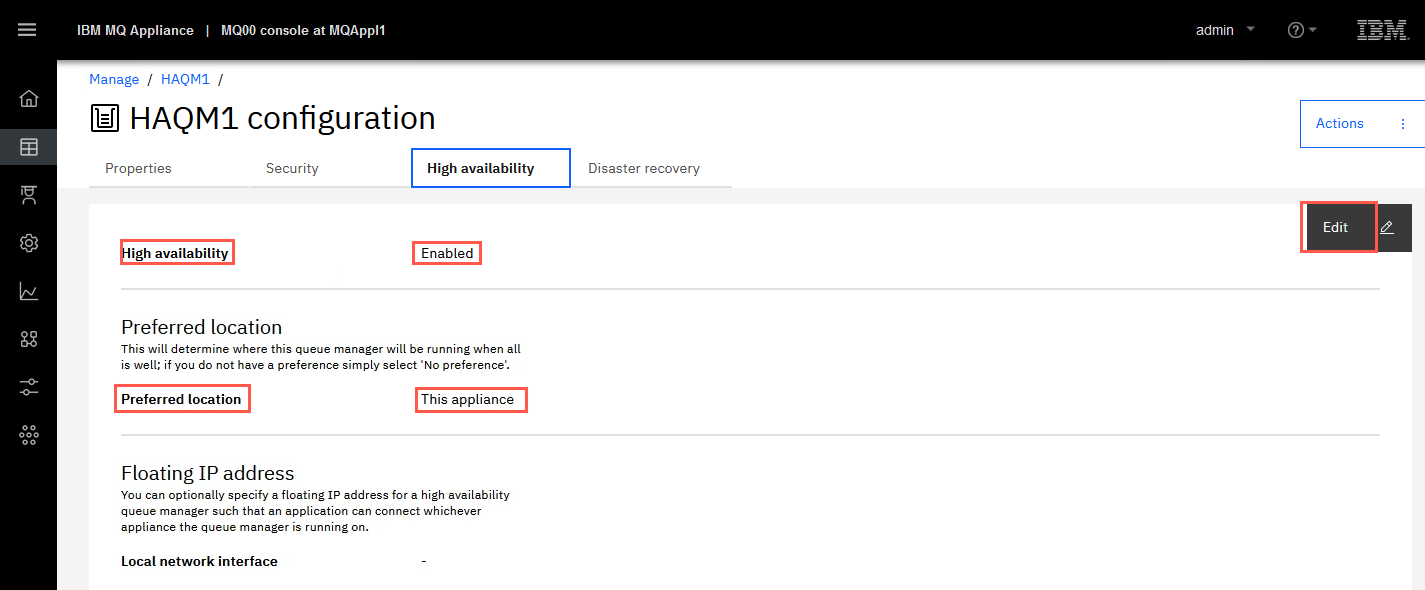Click the IBM logo
The height and width of the screenshot is (590, 1425).
[1383, 30]
